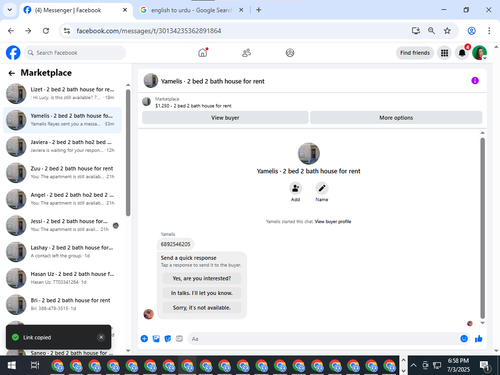Click the listing thumbnail in chat header

click(x=146, y=102)
